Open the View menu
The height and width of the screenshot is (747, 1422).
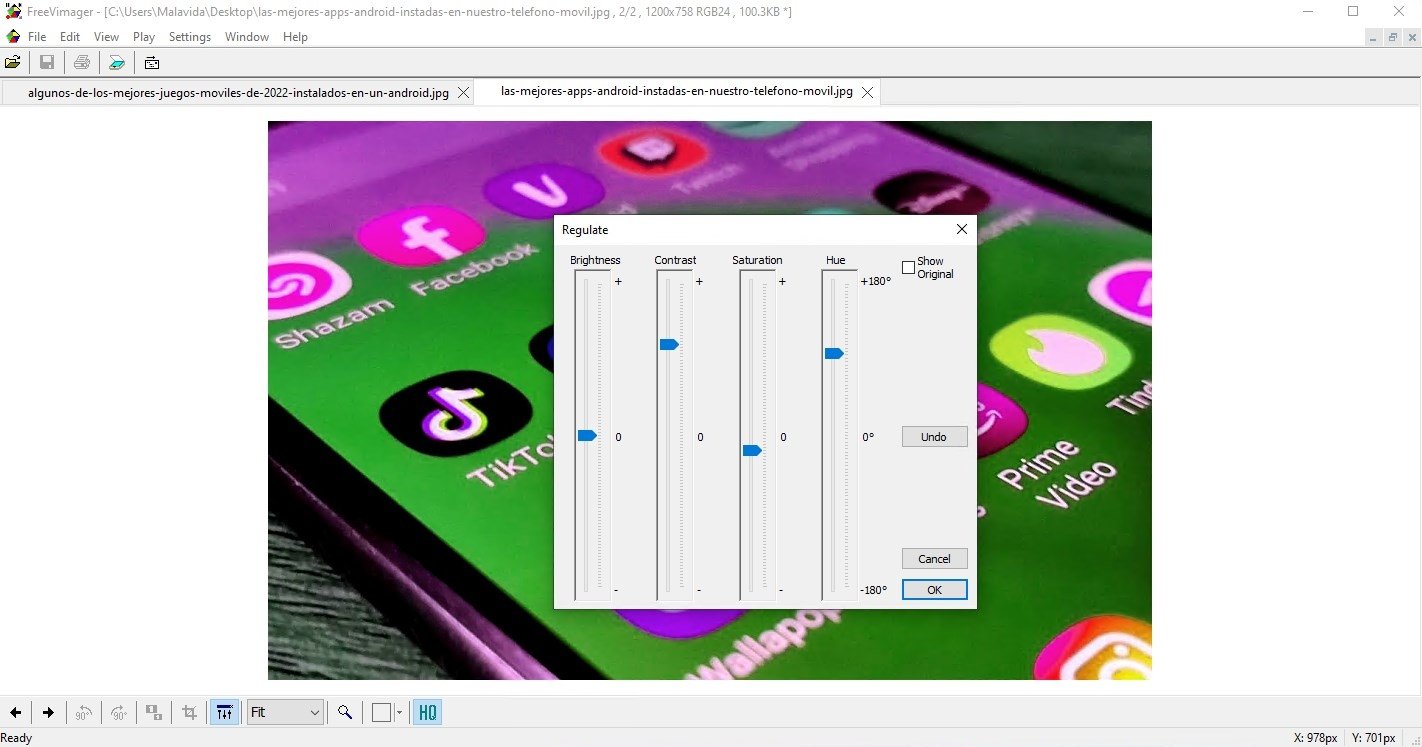tap(106, 37)
